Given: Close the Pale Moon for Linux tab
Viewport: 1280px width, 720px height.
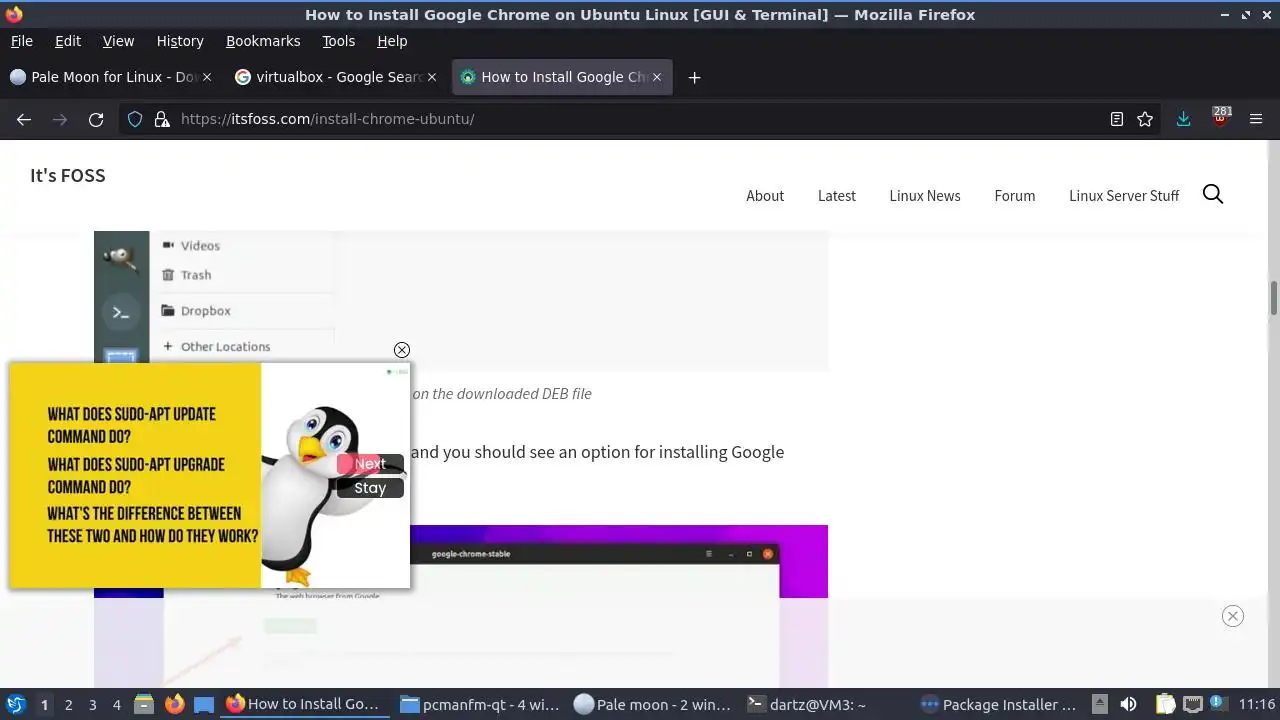Looking at the screenshot, I should [207, 77].
